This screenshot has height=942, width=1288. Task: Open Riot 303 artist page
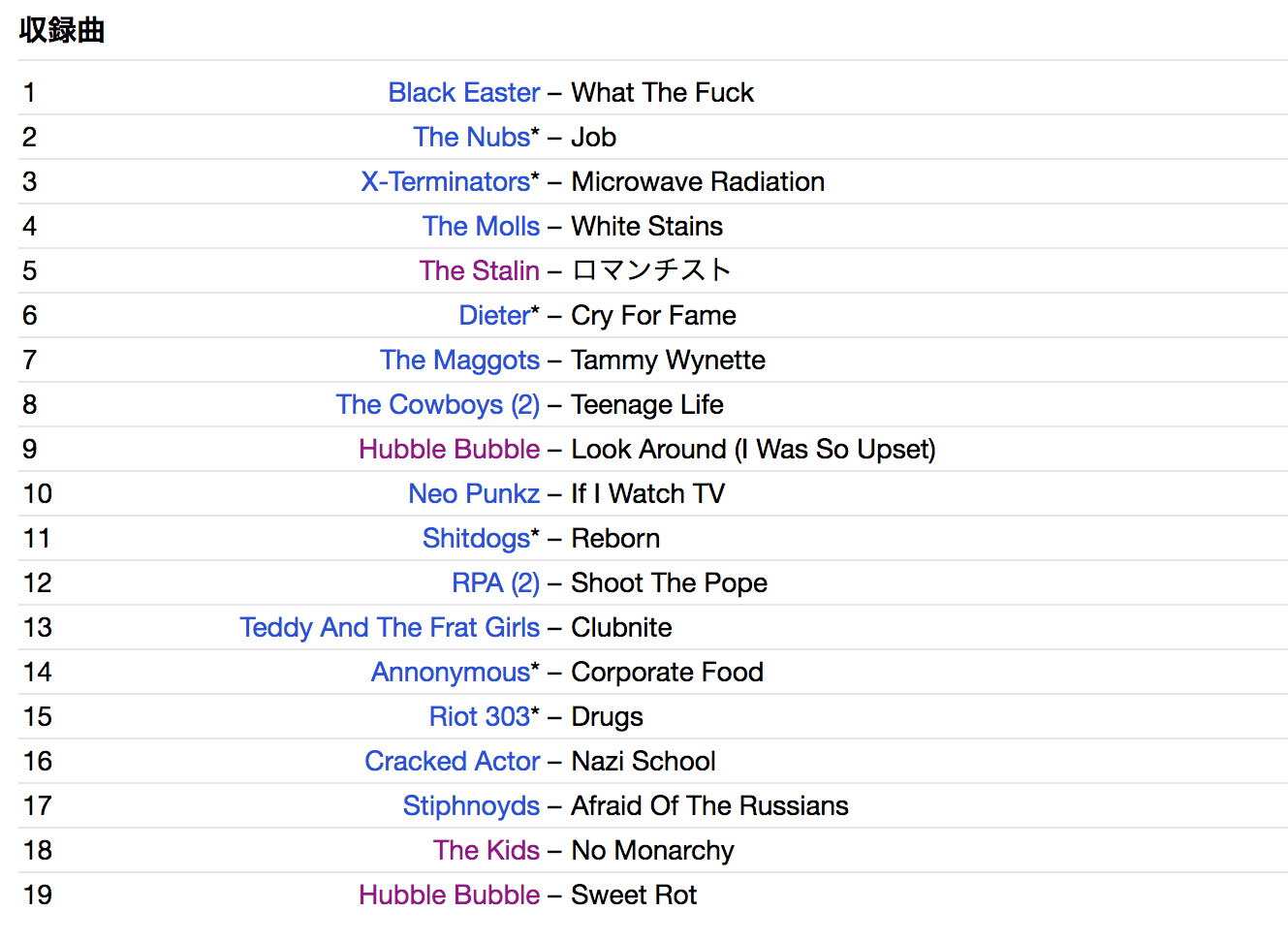click(x=480, y=716)
